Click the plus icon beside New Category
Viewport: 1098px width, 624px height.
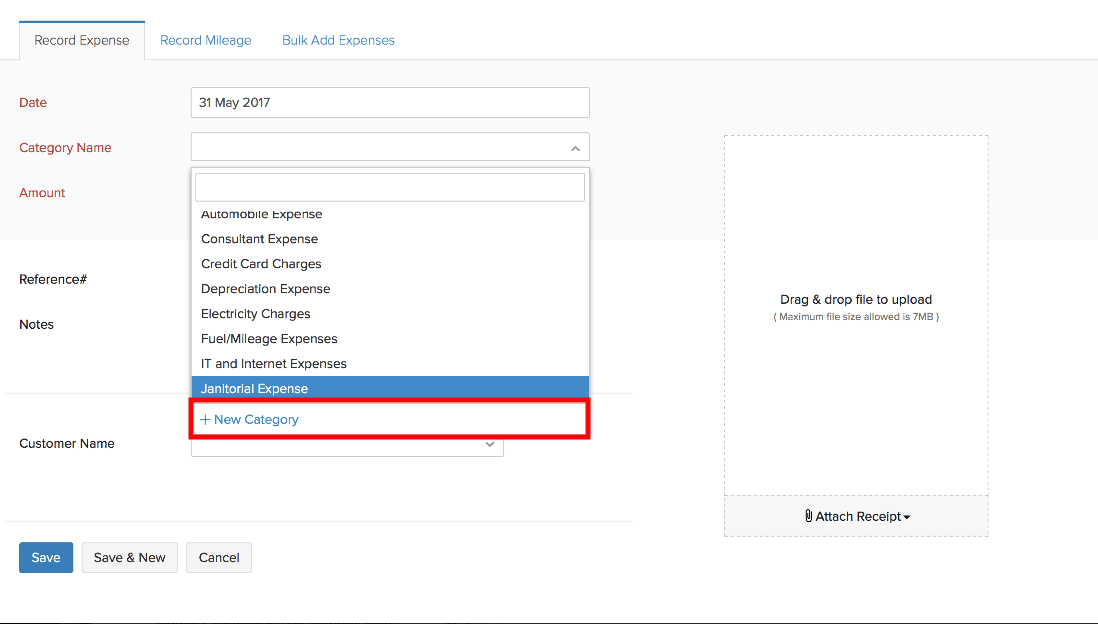click(205, 420)
